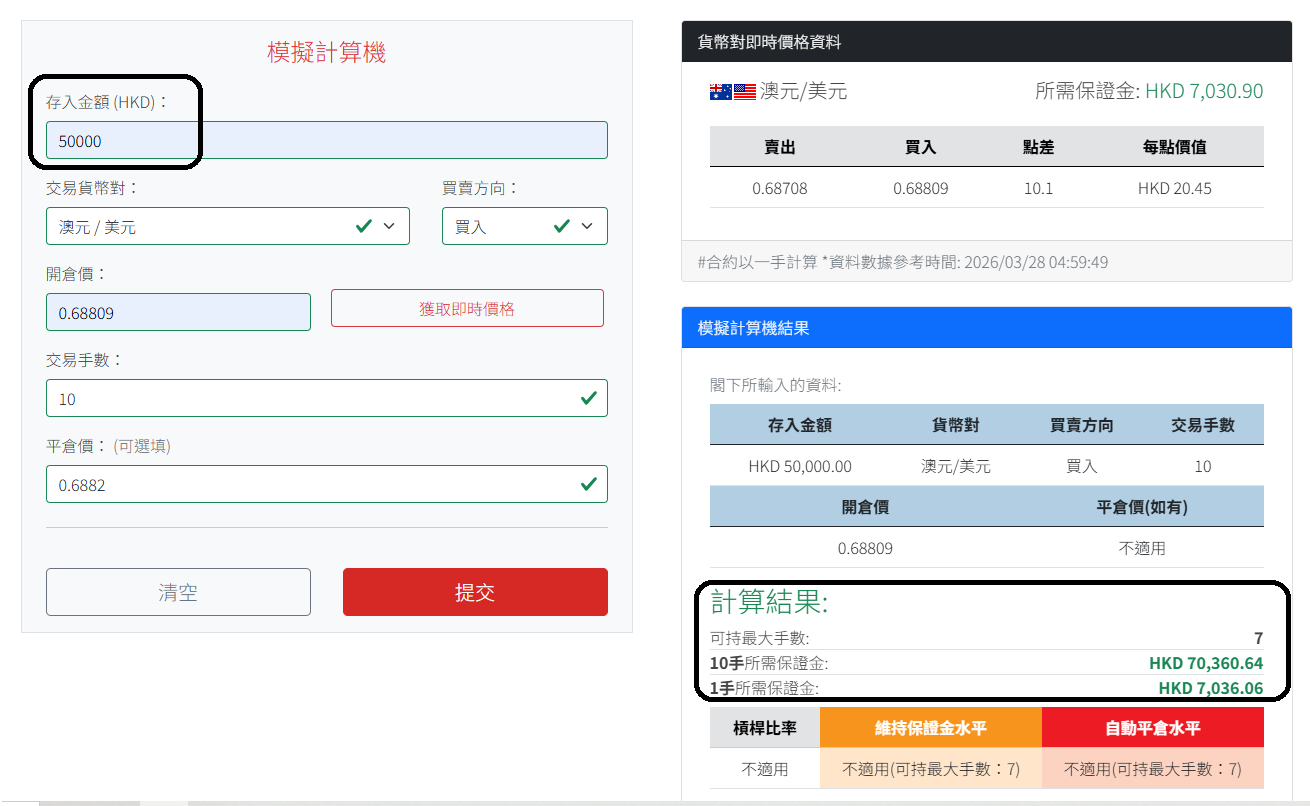Click the 槓桿比率 header cell

tap(765, 728)
